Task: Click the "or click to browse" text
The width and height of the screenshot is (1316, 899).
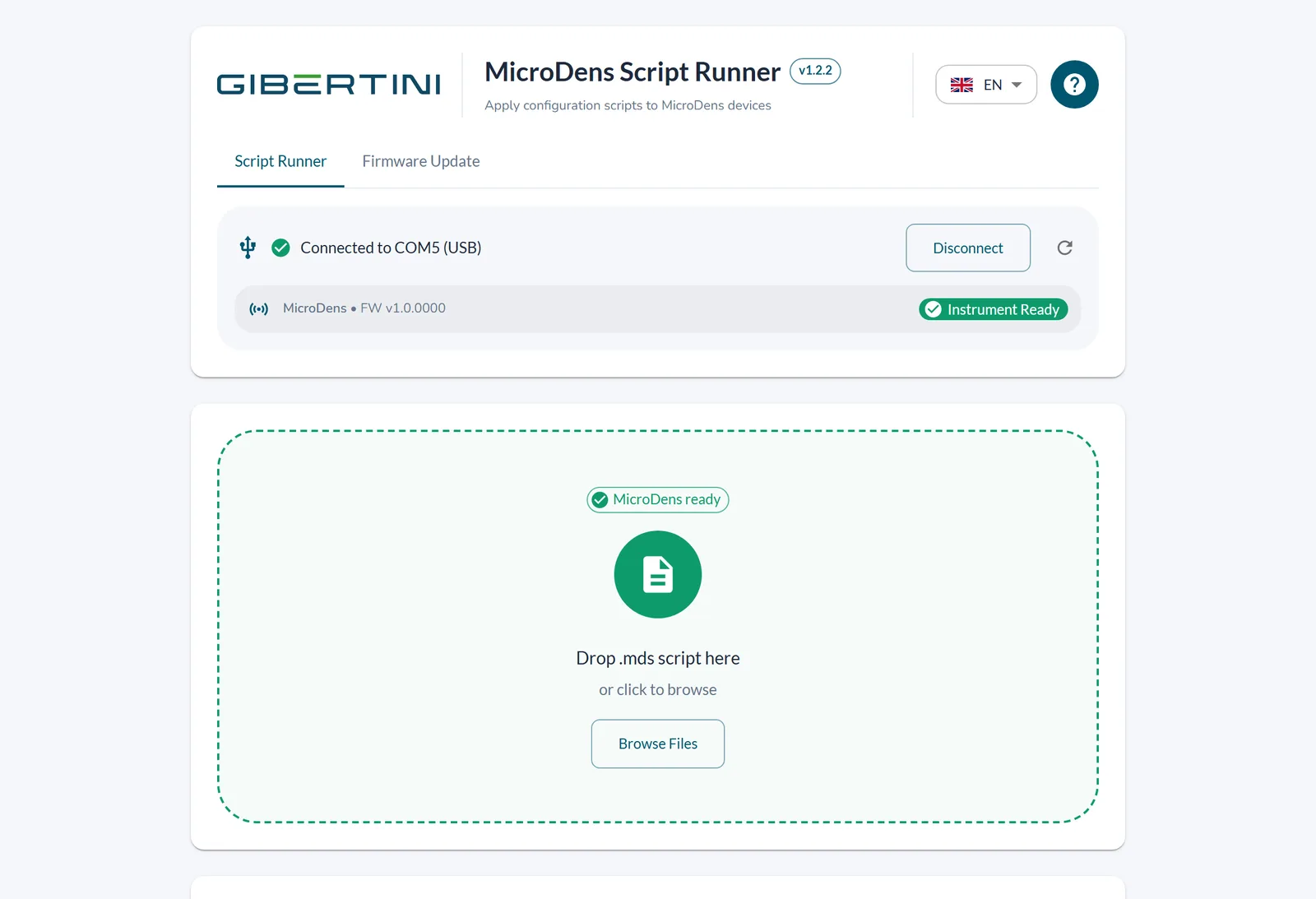Action: pos(658,689)
